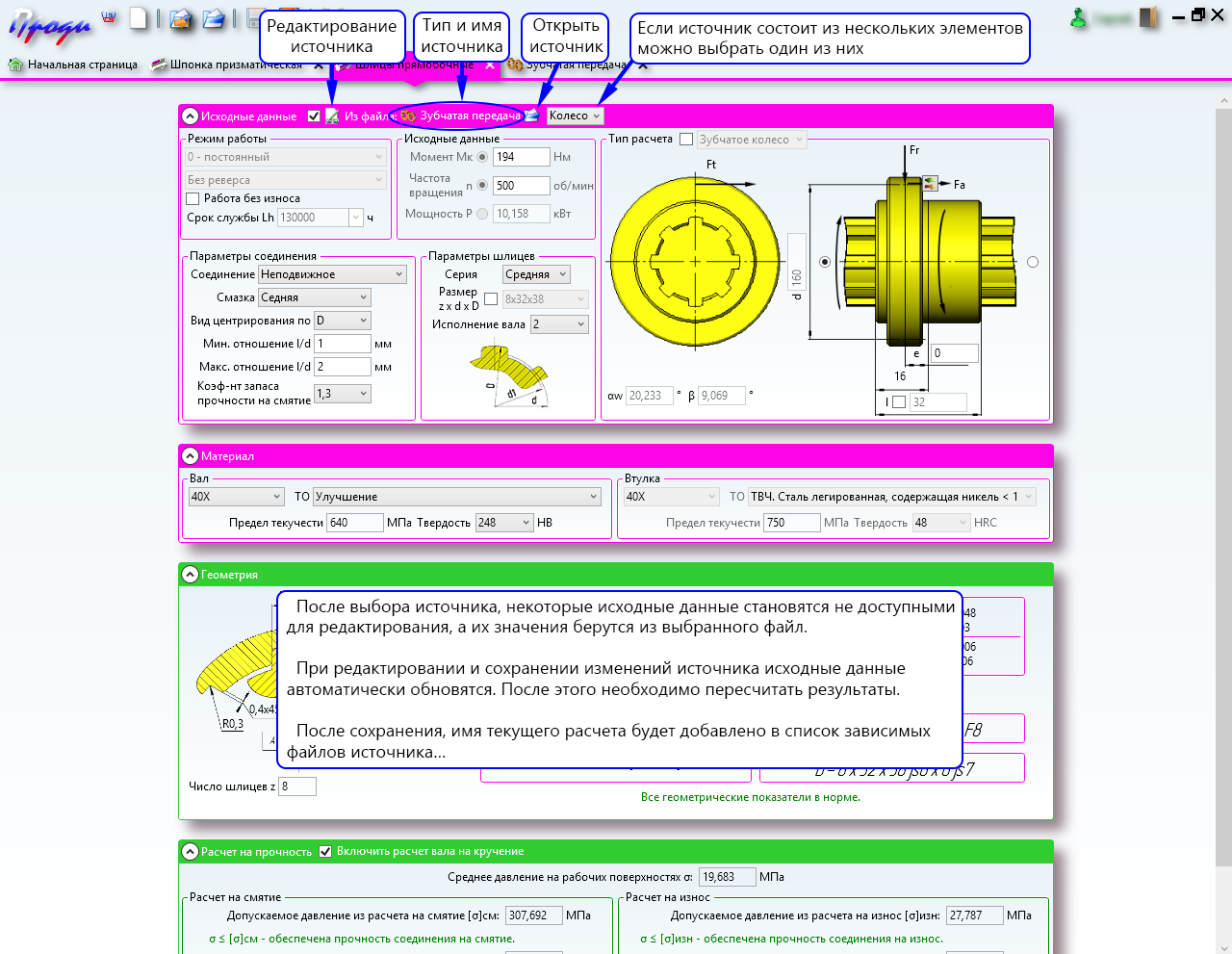
Task: Click the open source folder icon
Action: click(x=531, y=116)
